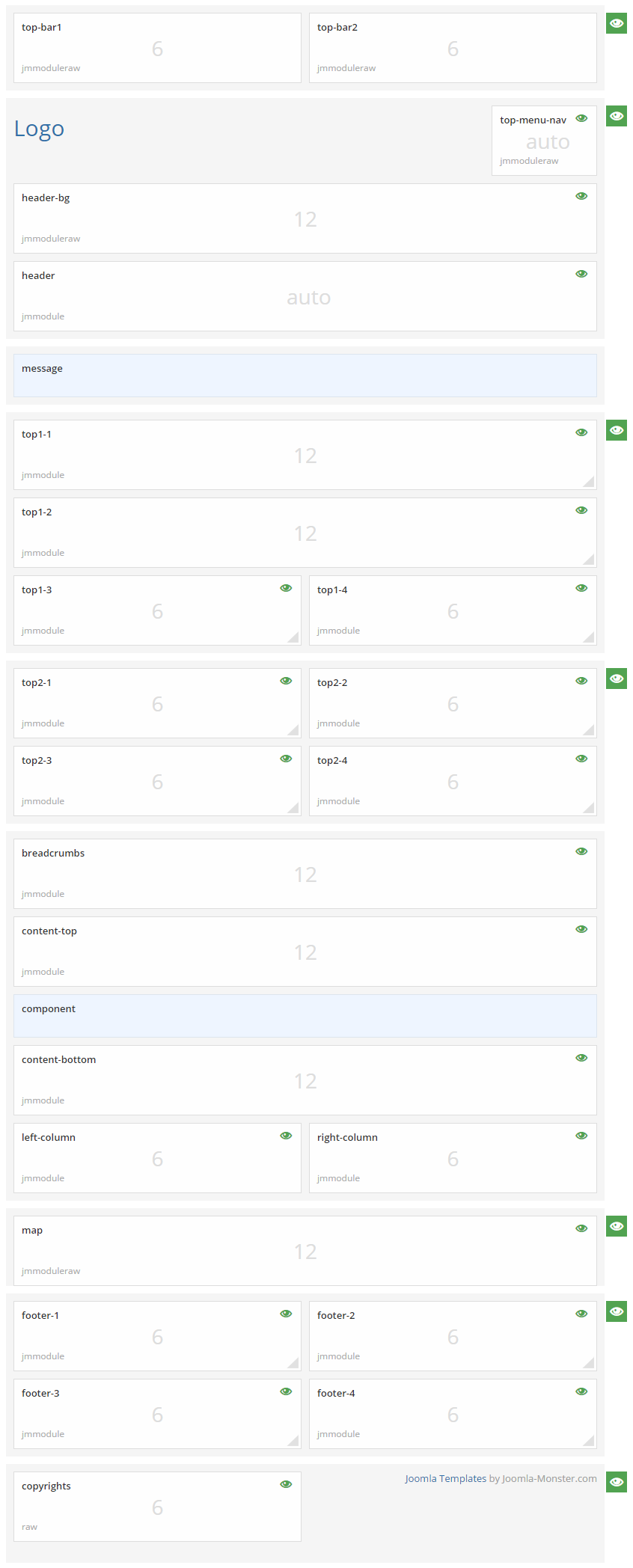The width and height of the screenshot is (633, 1568).
Task: Click the 'auto' size in header block
Action: pyautogui.click(x=308, y=298)
